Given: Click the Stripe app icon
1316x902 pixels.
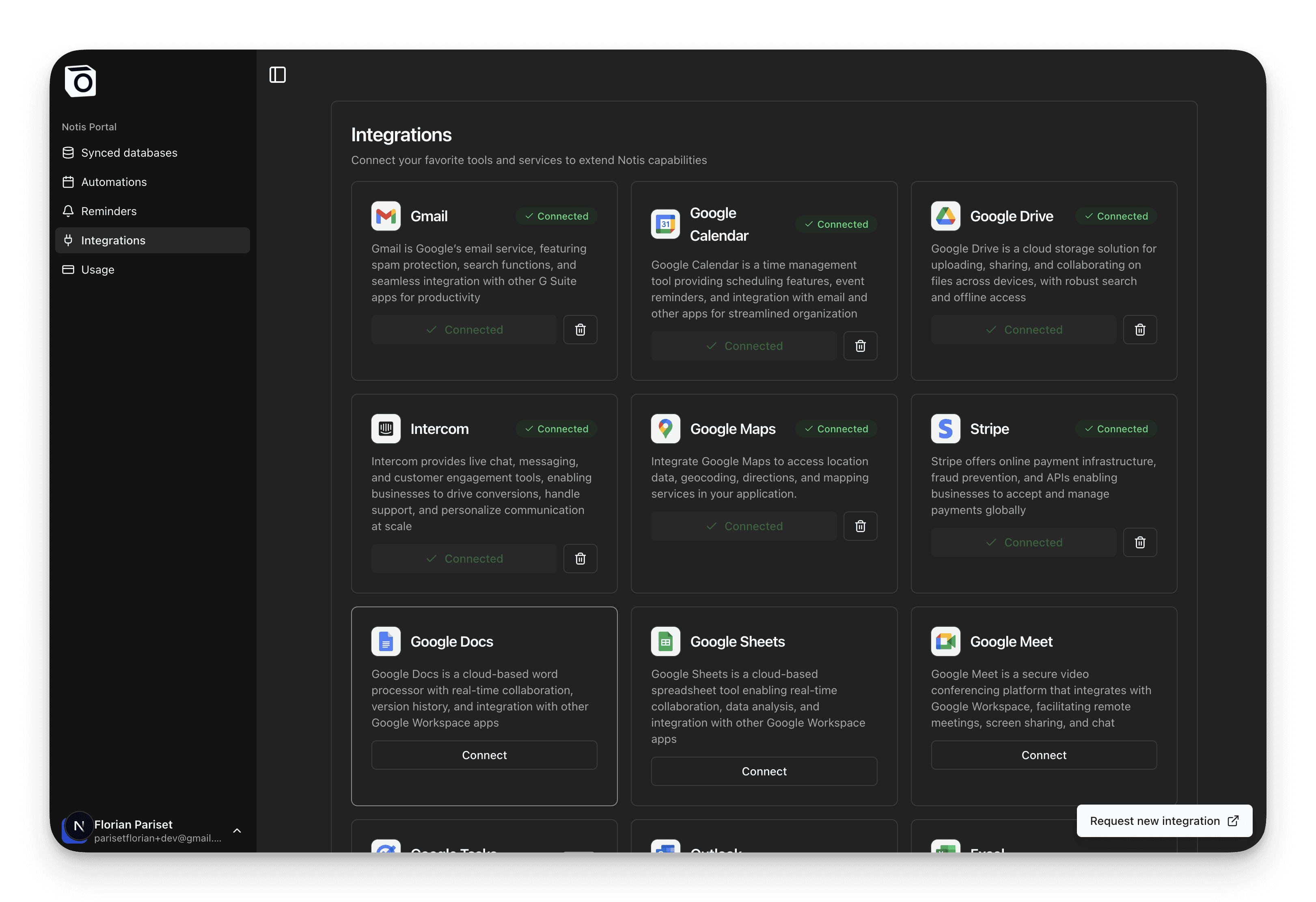Looking at the screenshot, I should pos(945,429).
